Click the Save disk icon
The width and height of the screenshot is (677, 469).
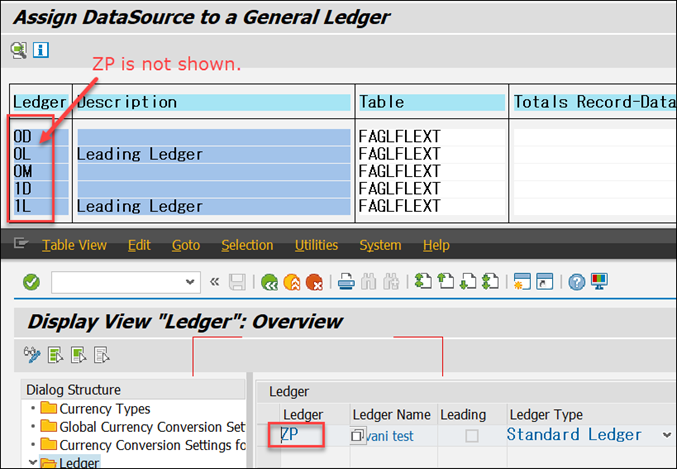(237, 282)
